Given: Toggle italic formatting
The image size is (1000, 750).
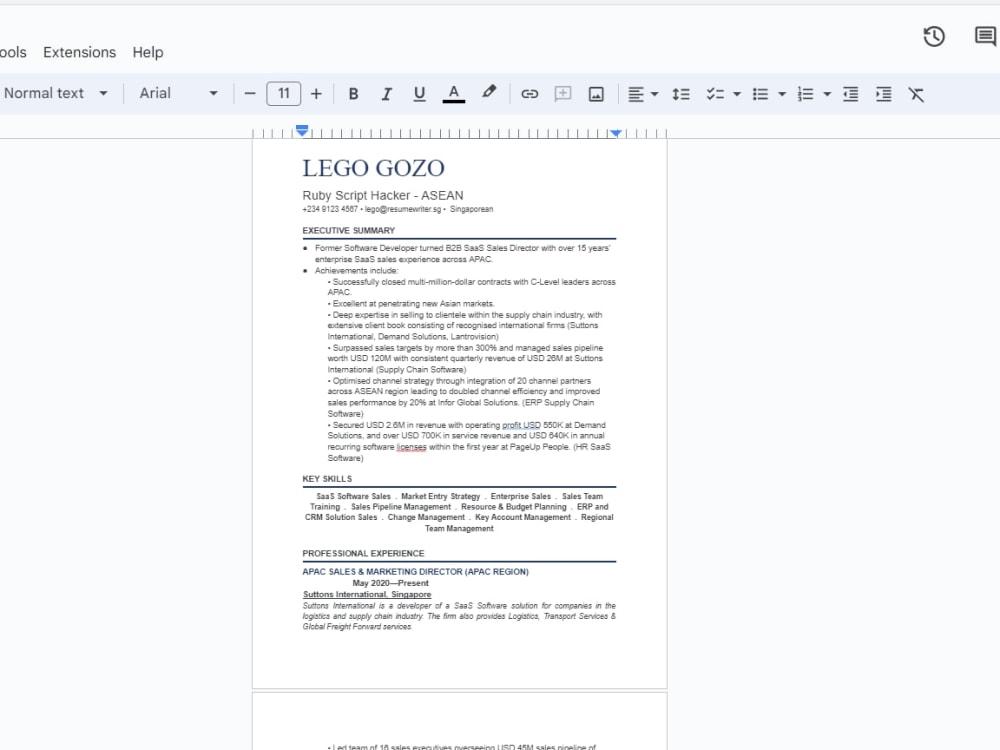Looking at the screenshot, I should click(386, 94).
